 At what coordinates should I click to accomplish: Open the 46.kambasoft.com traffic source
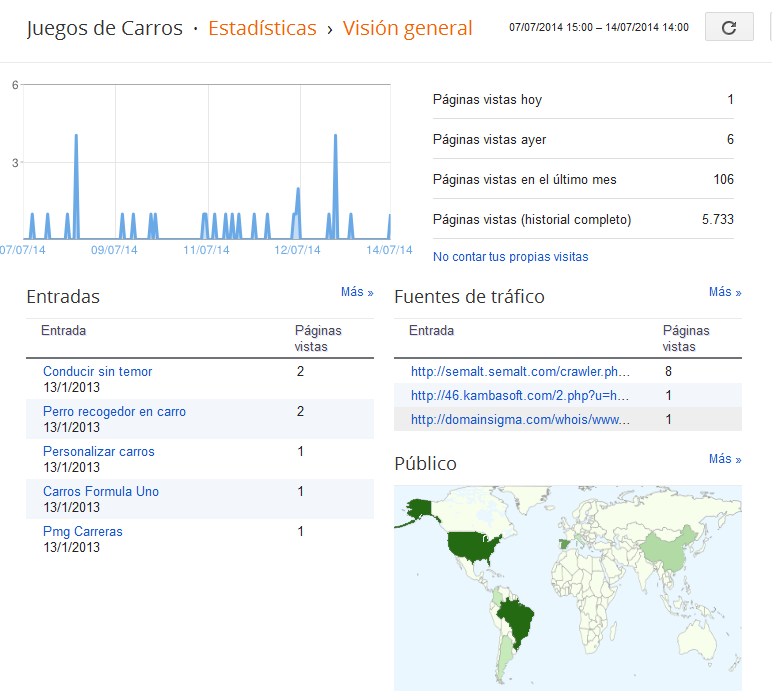[519, 395]
